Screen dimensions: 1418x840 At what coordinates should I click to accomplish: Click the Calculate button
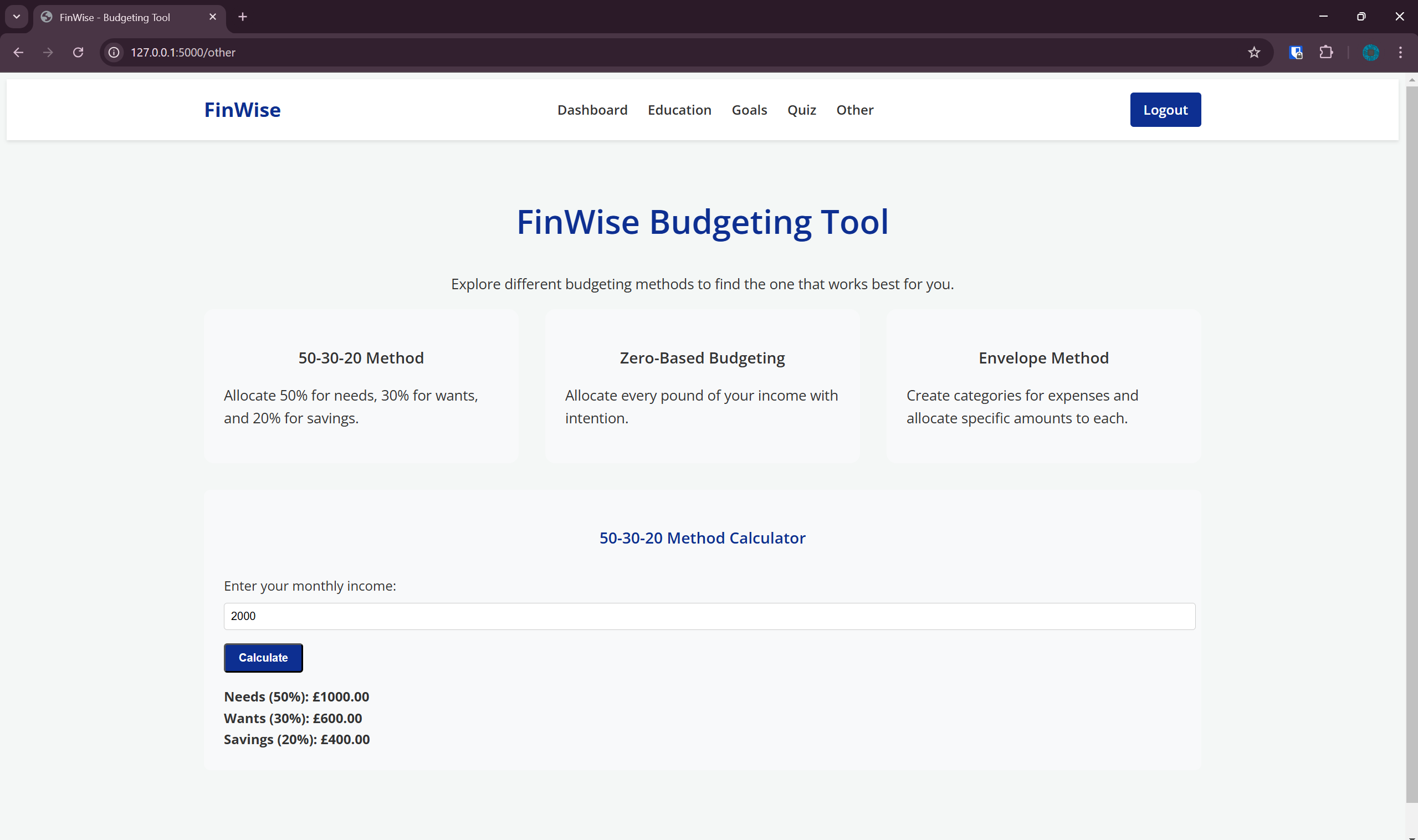[x=263, y=657]
